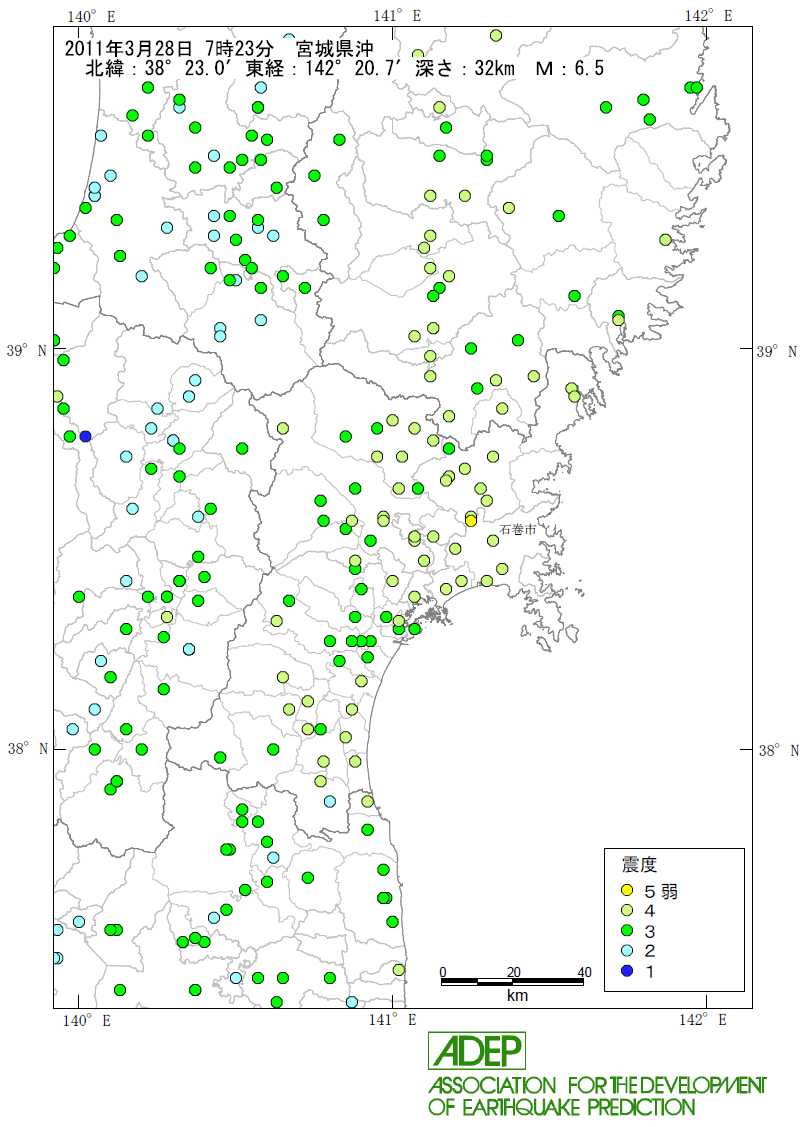Select the date line 2011年3月28日 7時23分 宮城県沖
Image resolution: width=805 pixels, height=1127 pixels.
tap(219, 49)
